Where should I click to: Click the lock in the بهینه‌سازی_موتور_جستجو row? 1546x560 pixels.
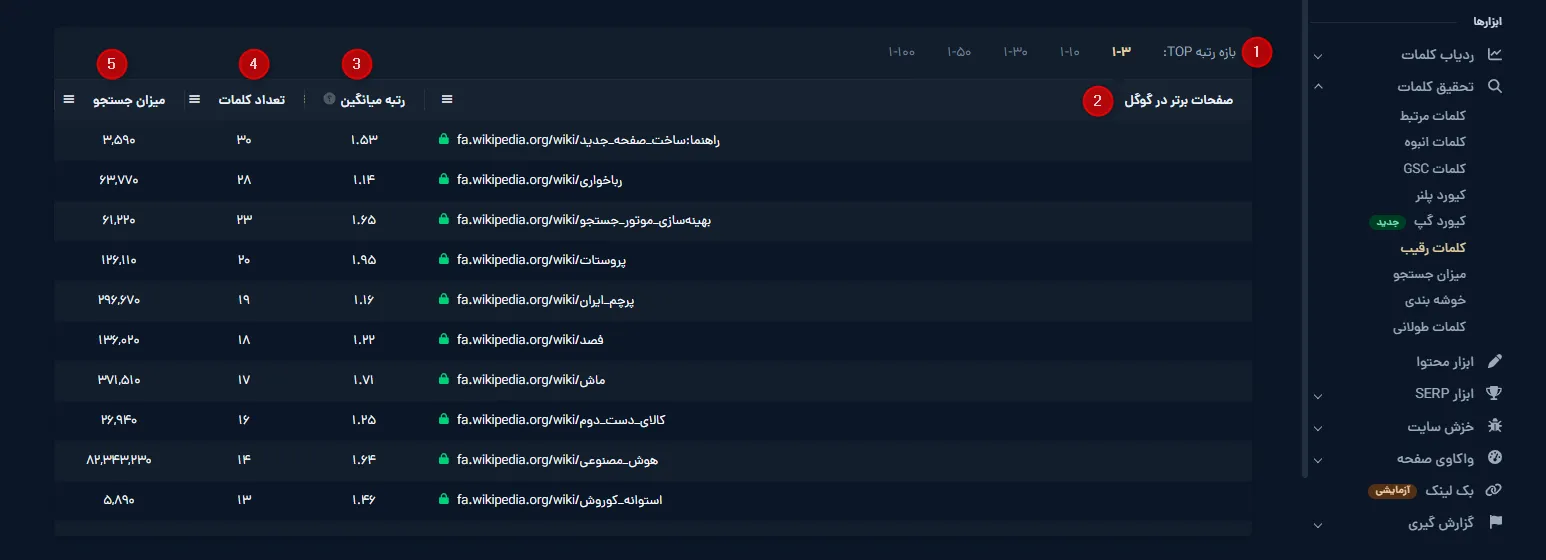(444, 220)
